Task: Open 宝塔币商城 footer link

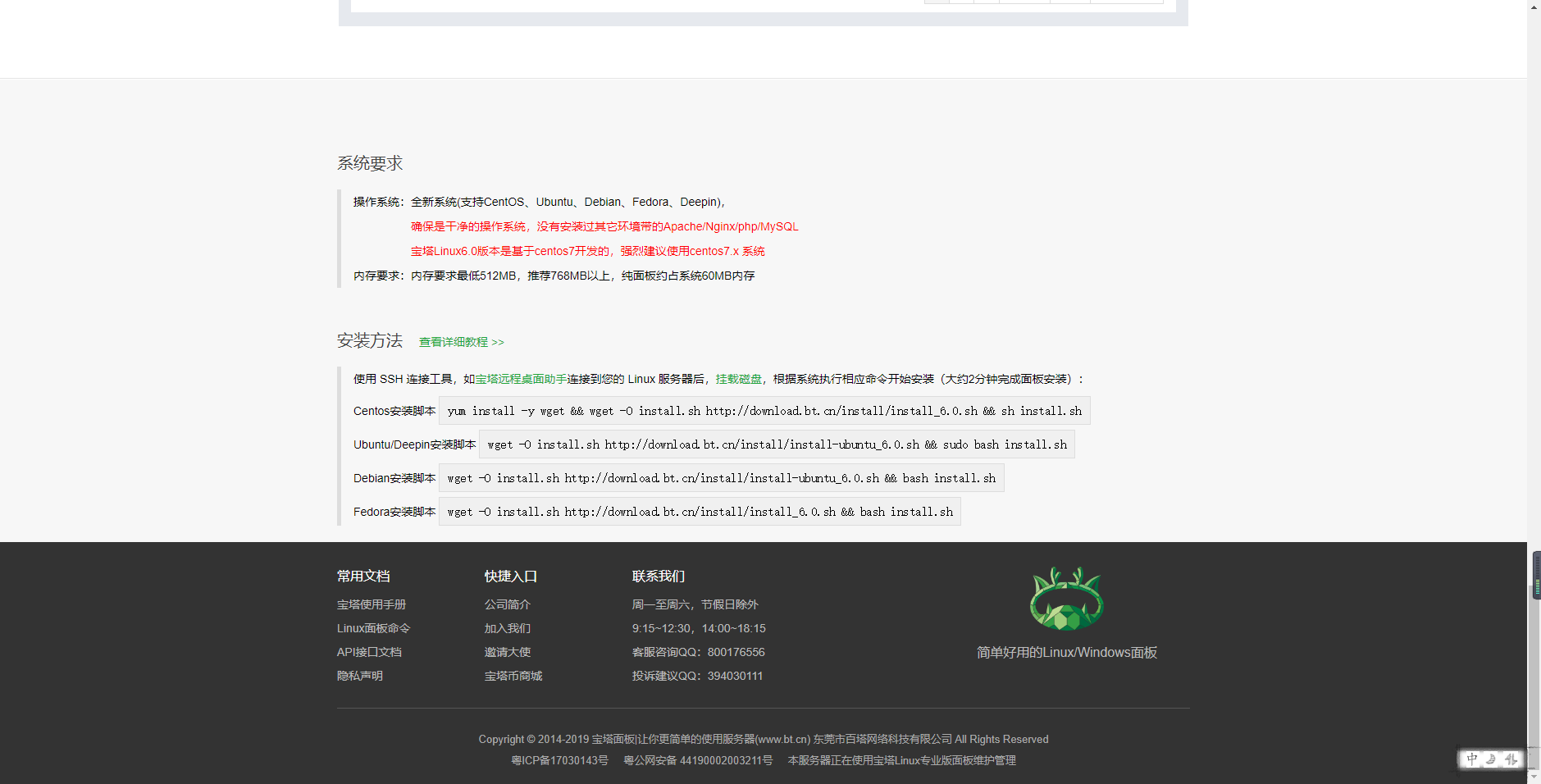Action: point(513,676)
